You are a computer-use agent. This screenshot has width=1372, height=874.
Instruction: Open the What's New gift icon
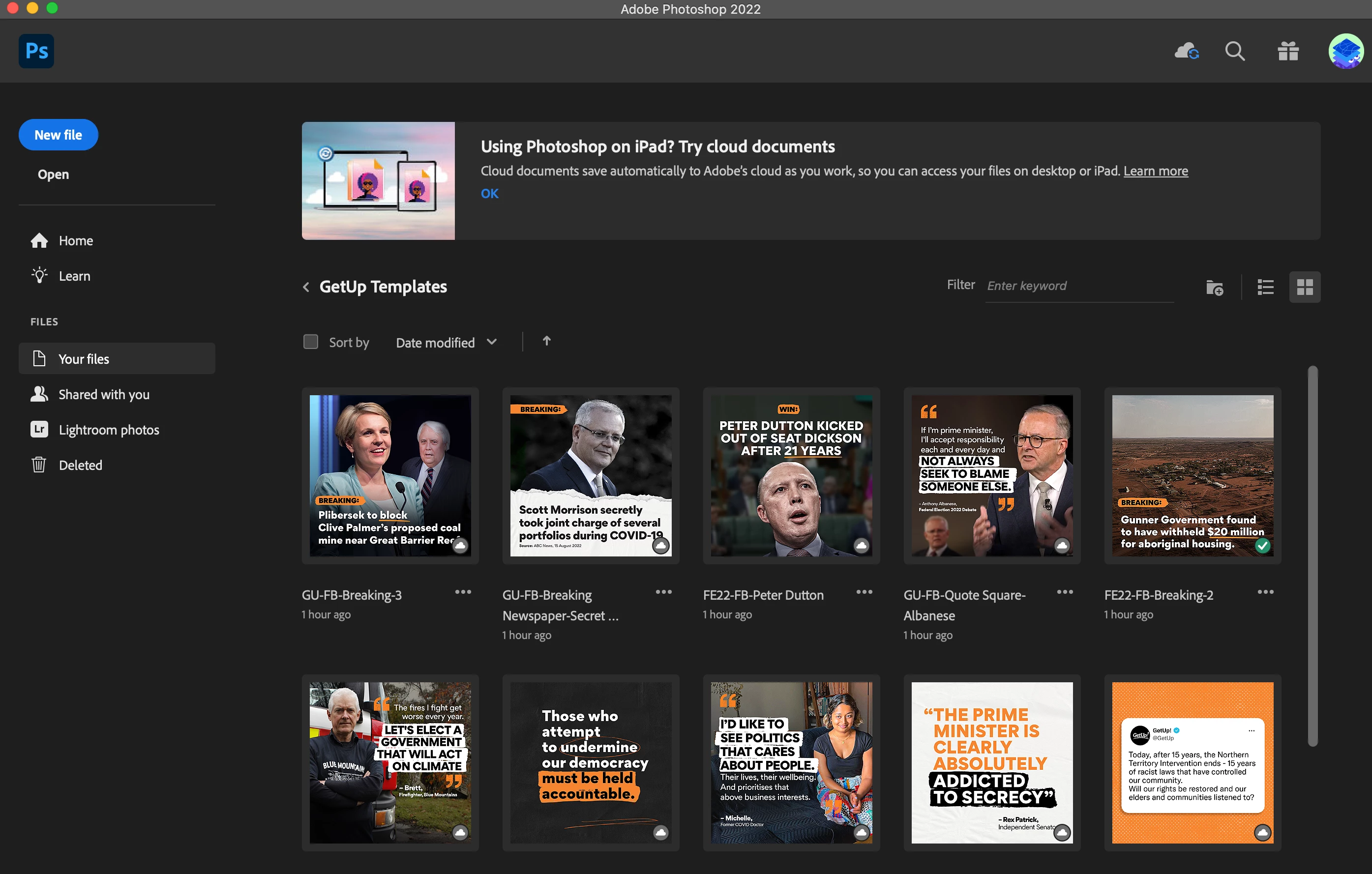(x=1288, y=51)
